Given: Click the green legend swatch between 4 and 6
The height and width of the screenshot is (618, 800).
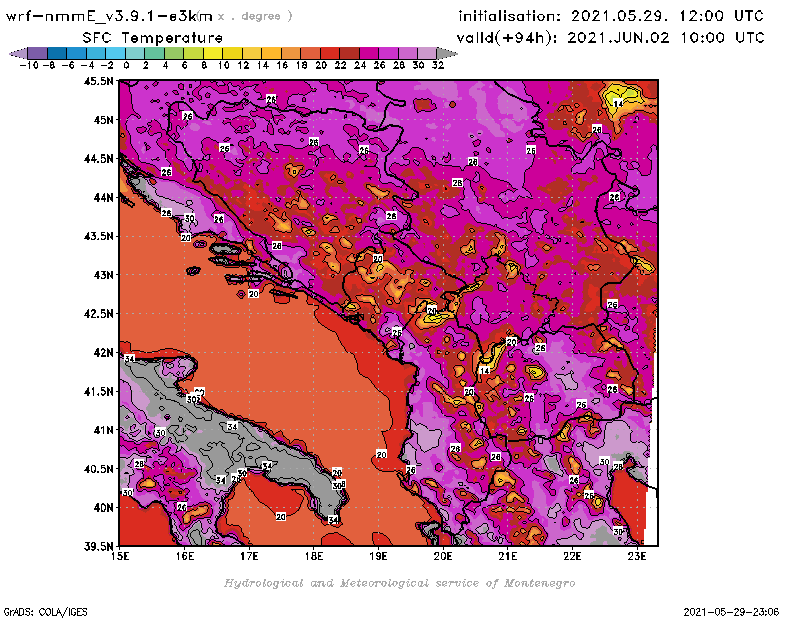Looking at the screenshot, I should [174, 53].
